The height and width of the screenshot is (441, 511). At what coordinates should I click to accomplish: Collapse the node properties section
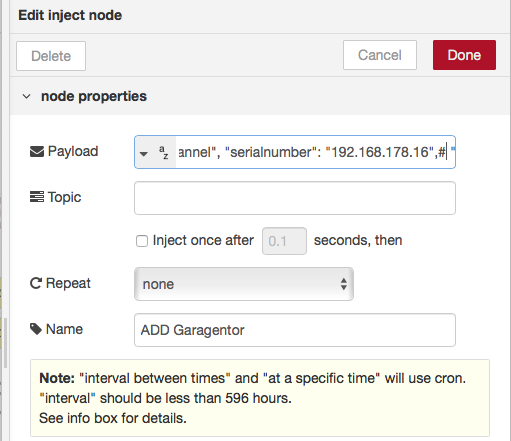[x=26, y=97]
